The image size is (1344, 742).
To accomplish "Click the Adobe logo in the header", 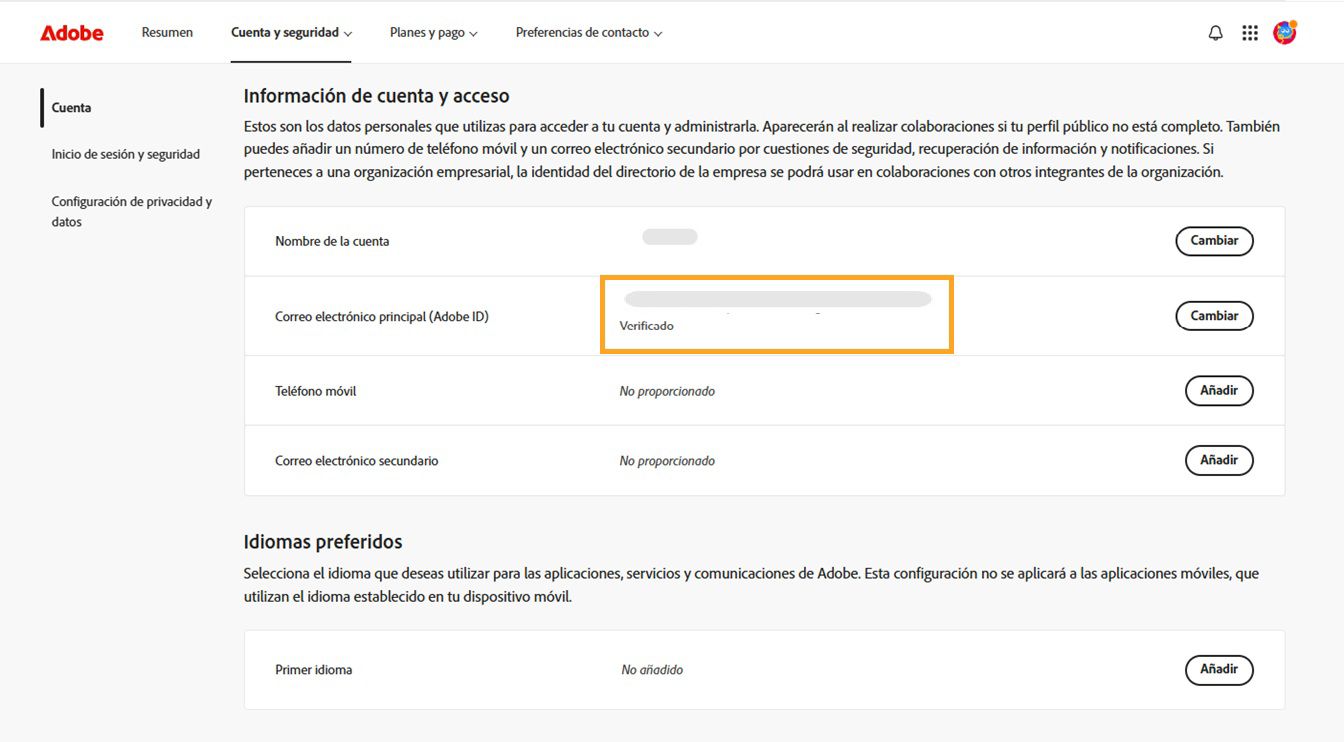I will tap(71, 32).
